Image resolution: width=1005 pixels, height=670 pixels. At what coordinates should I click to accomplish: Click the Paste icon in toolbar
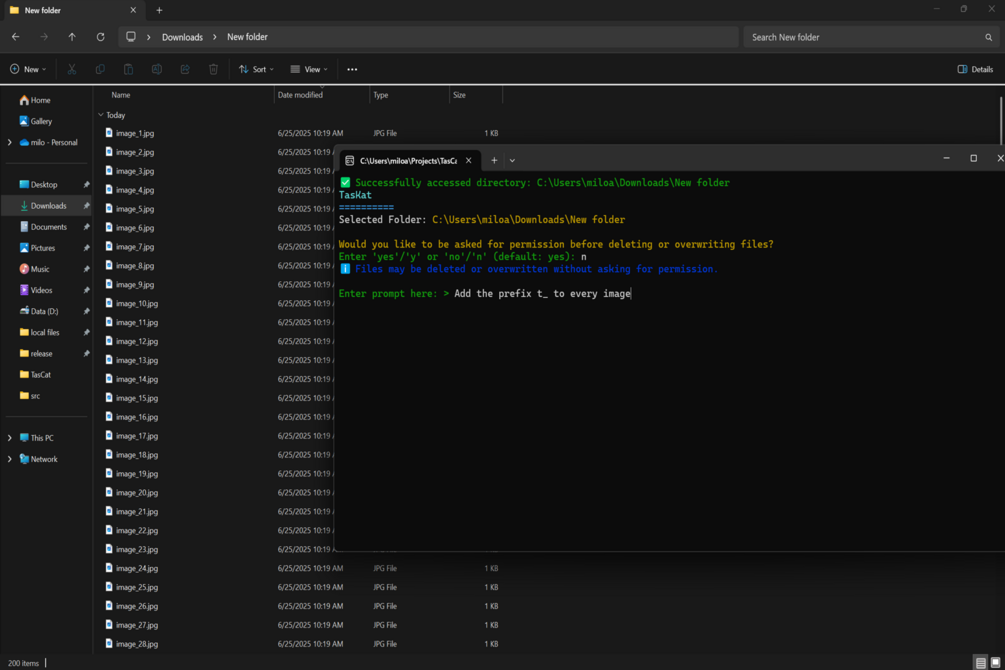point(128,69)
